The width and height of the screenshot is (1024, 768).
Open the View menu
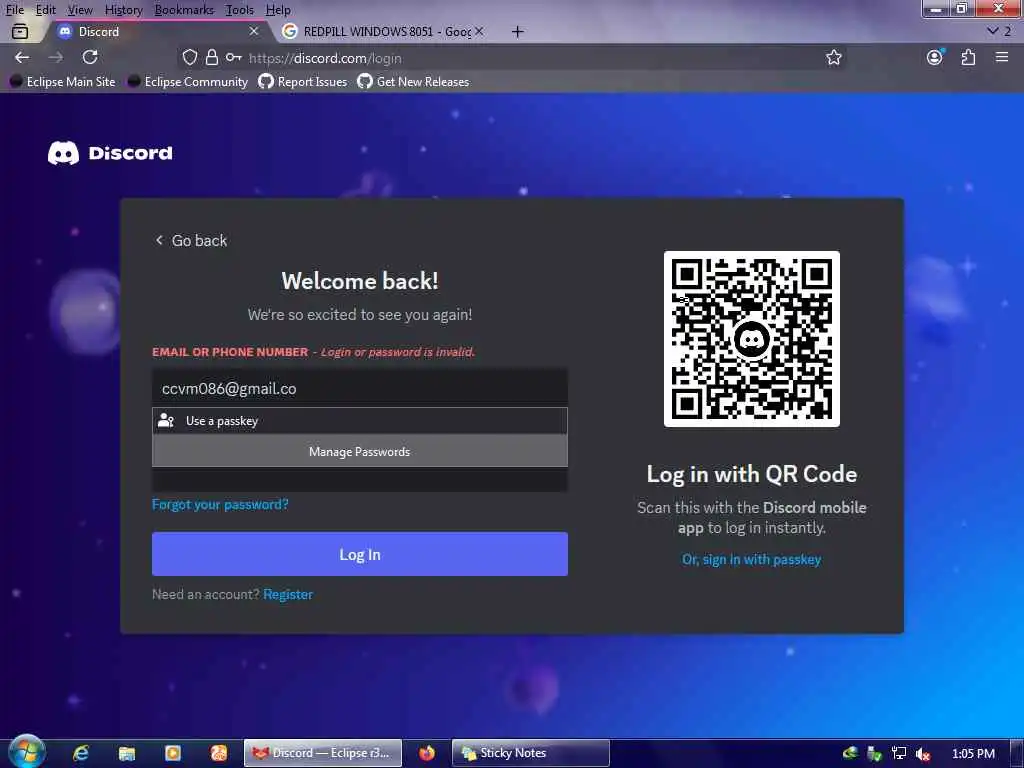[x=80, y=10]
